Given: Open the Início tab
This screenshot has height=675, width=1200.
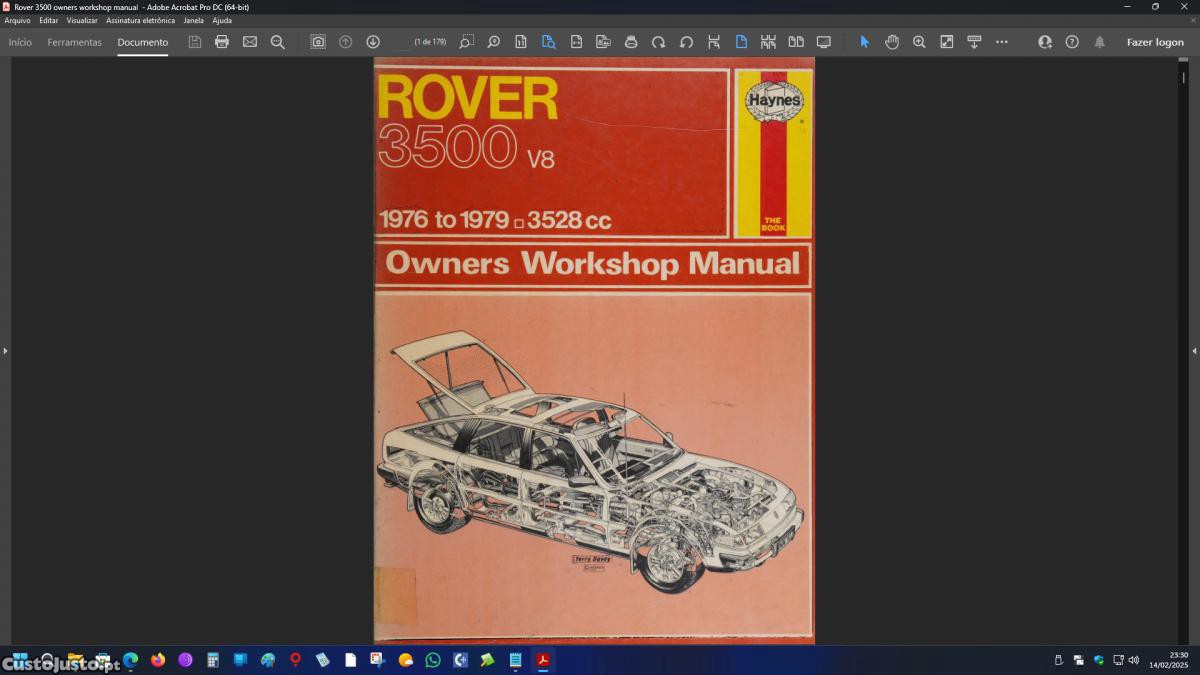Looking at the screenshot, I should tap(20, 42).
